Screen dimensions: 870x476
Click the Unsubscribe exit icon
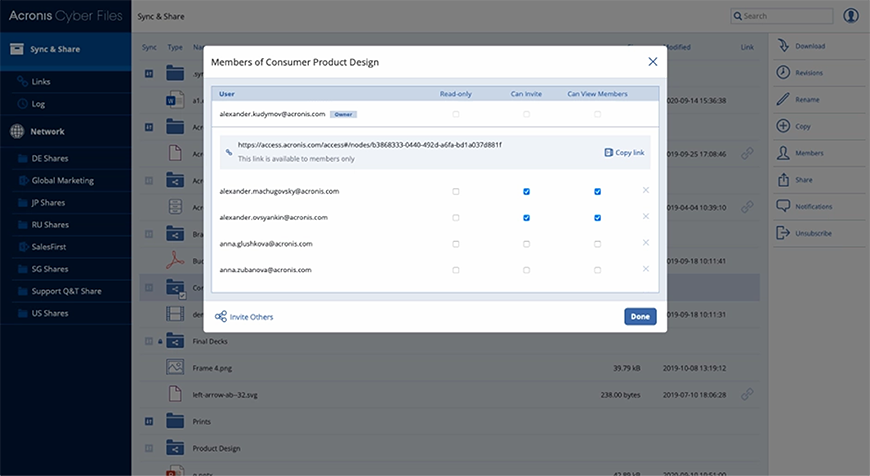[x=783, y=232]
